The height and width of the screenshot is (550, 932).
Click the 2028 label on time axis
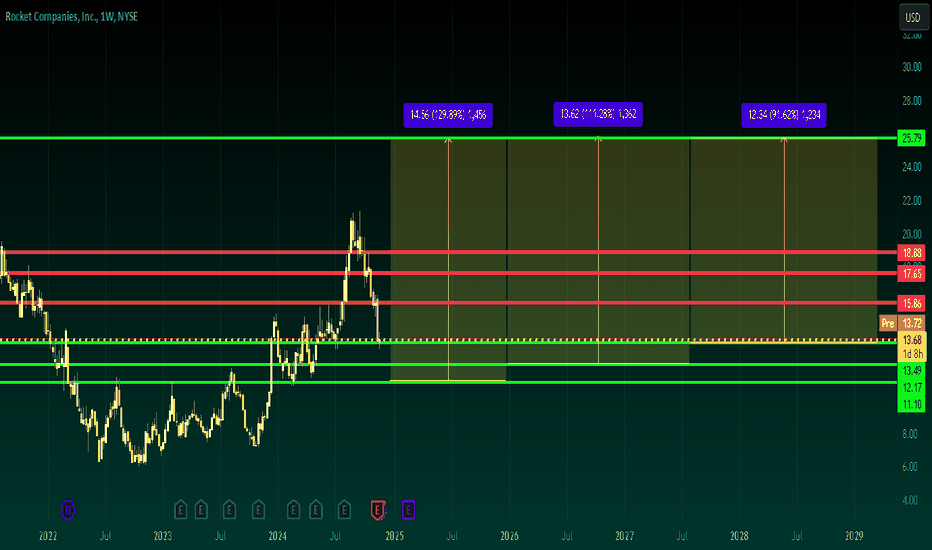(739, 536)
